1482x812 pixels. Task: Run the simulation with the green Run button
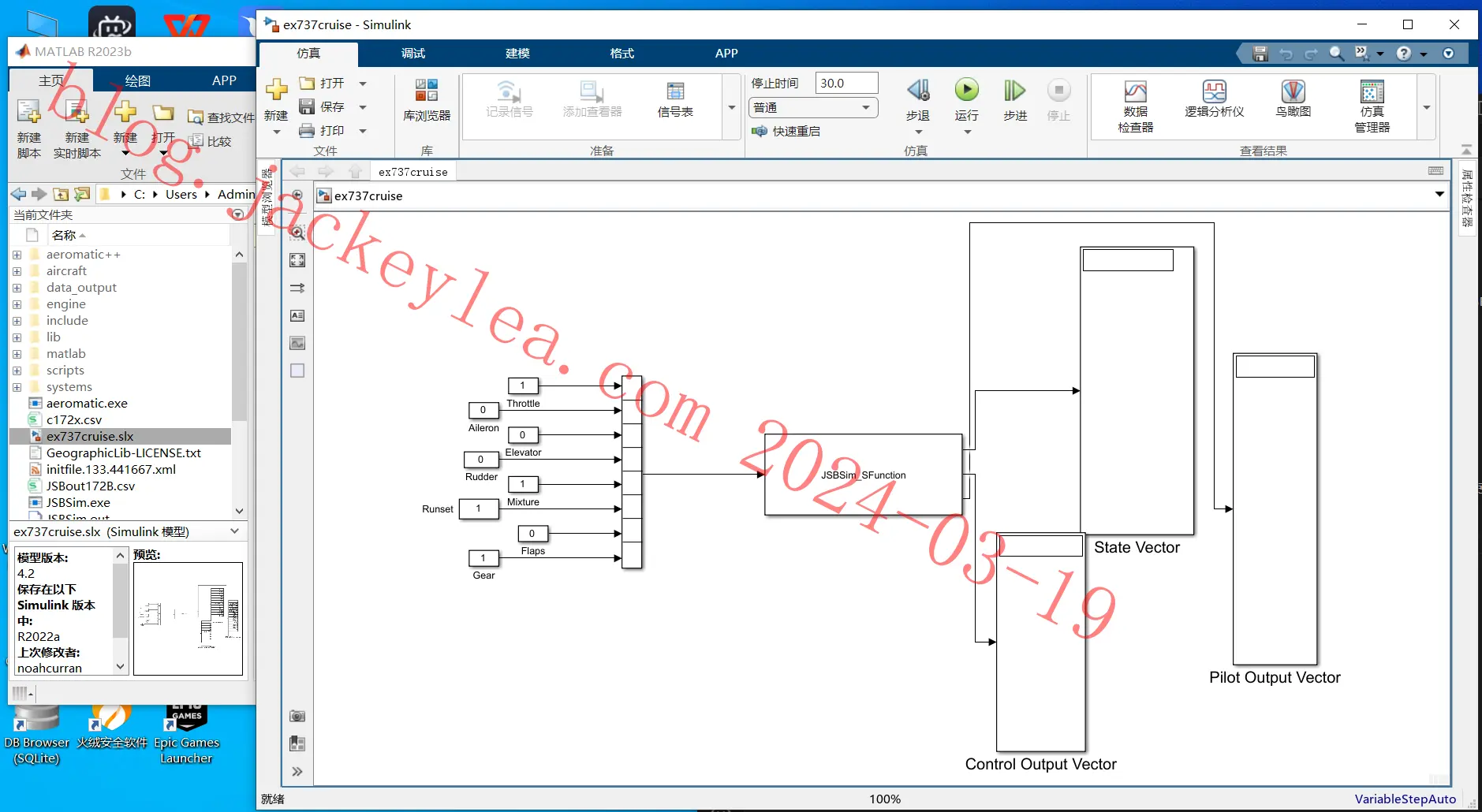coord(966,91)
